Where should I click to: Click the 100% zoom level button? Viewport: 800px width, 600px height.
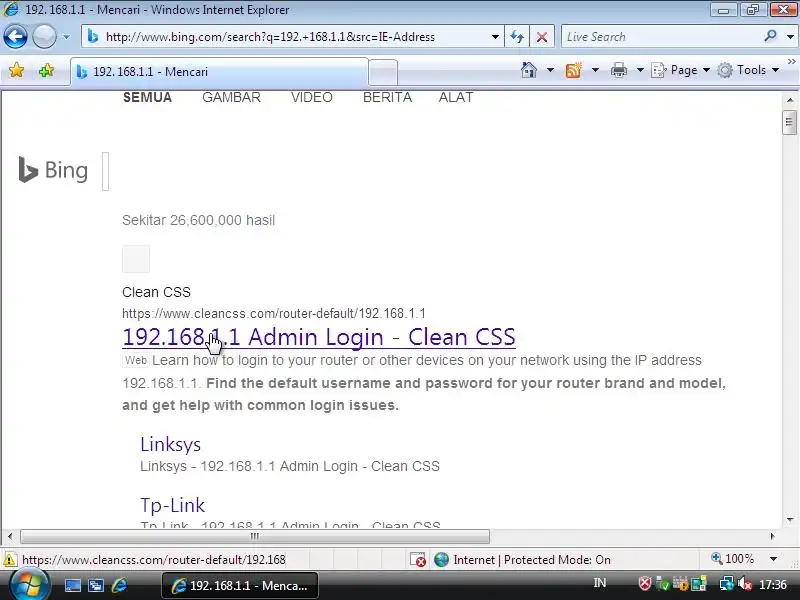pos(733,559)
